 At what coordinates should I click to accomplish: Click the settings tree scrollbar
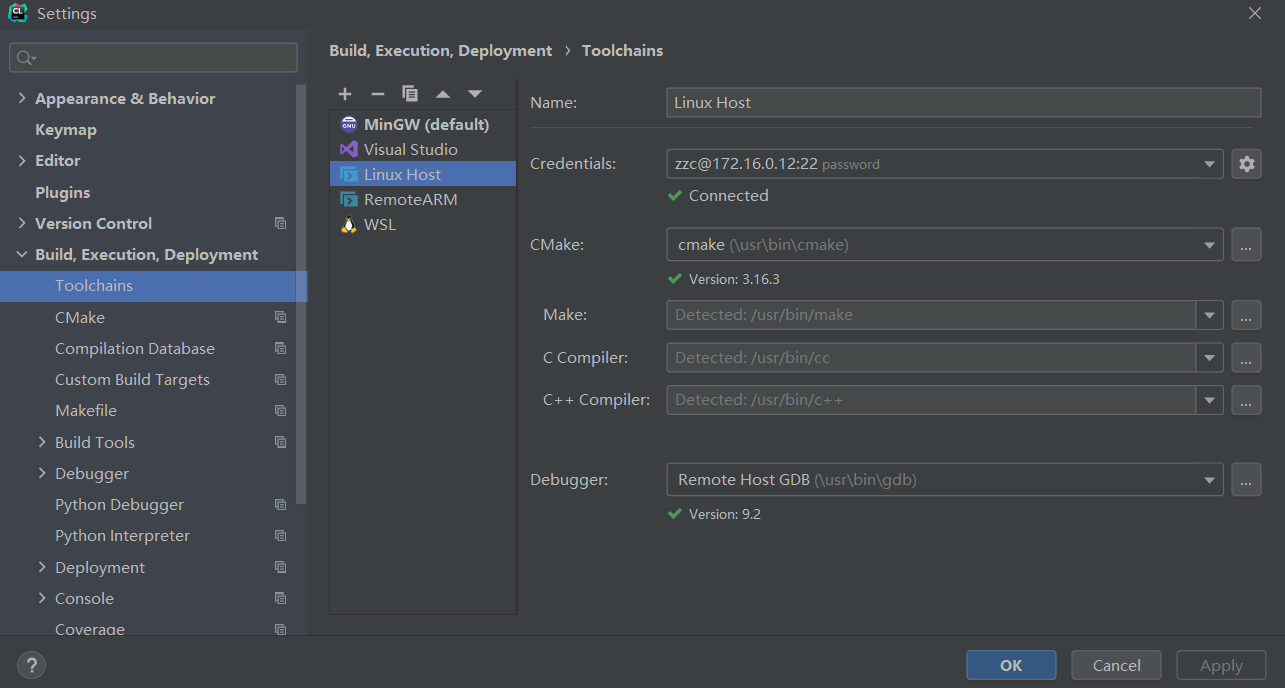point(302,295)
